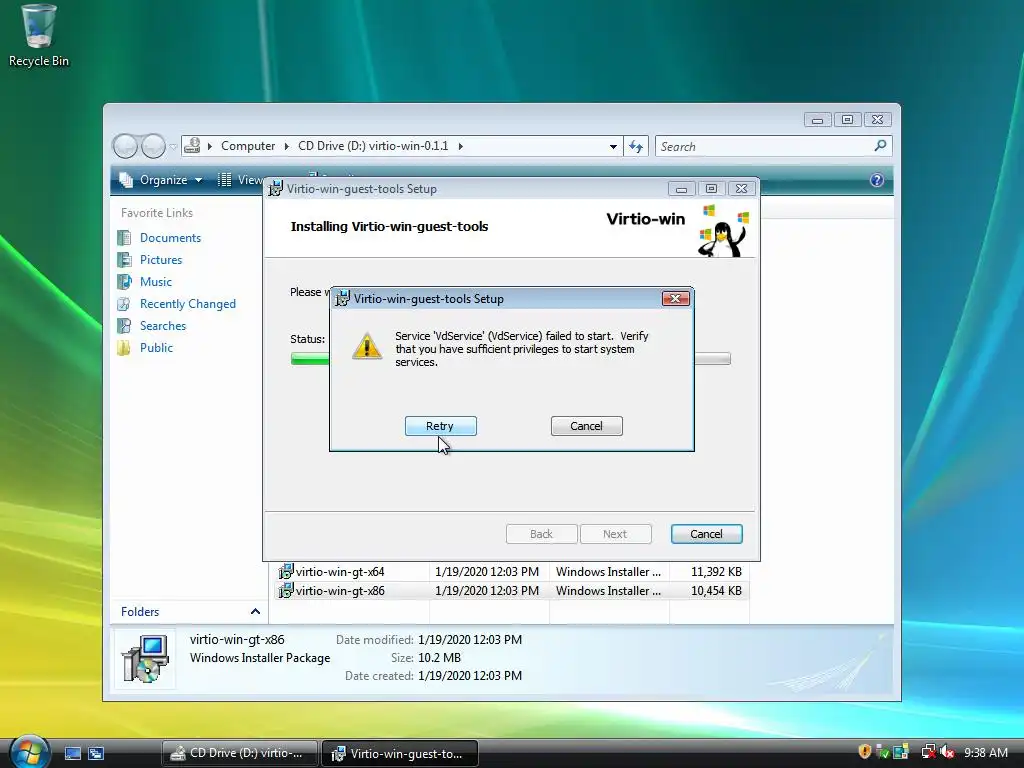
Task: Maximize the Explorer window
Action: (x=847, y=120)
